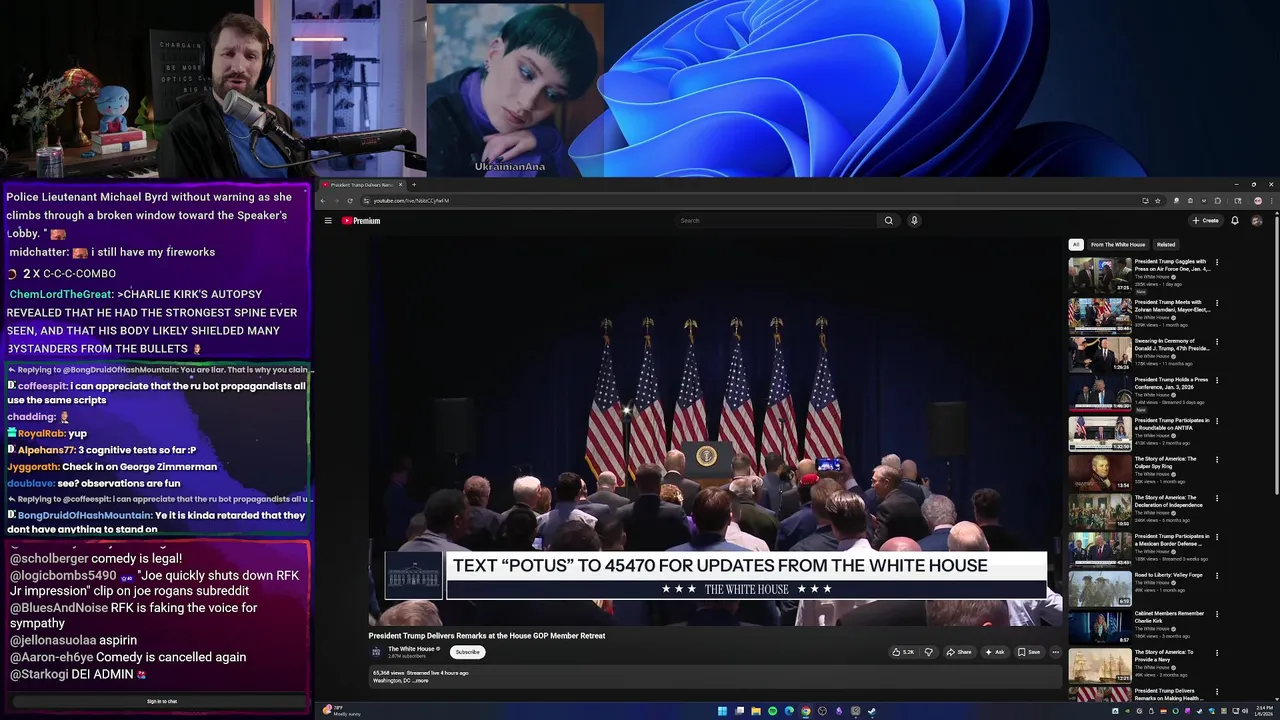
Task: Open options for Declaration of Independence video
Action: pyautogui.click(x=1217, y=499)
